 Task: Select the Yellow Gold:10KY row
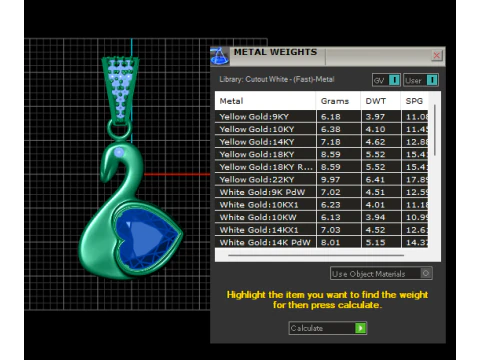pos(321,129)
